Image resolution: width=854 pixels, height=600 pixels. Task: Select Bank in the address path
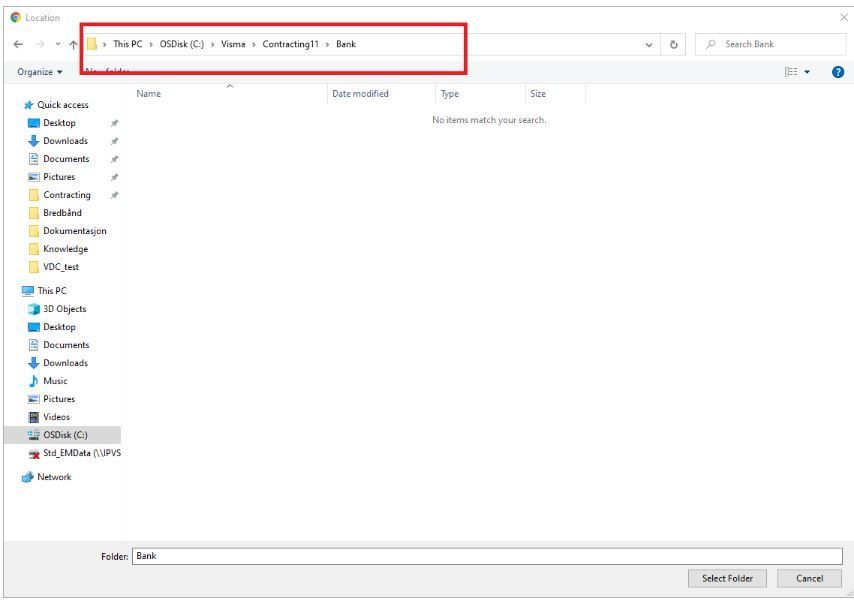pos(346,44)
